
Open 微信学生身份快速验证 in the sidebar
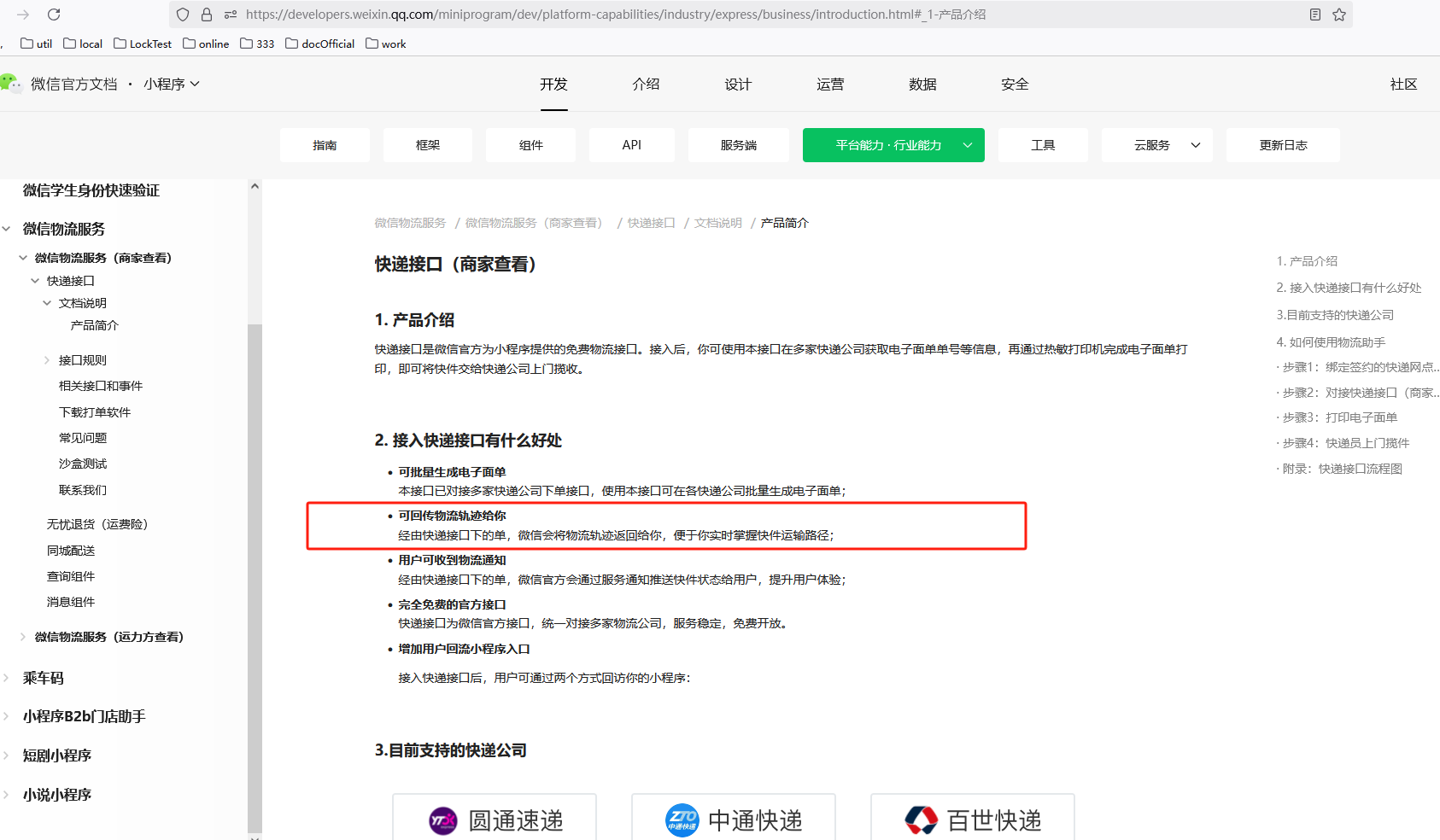coord(91,190)
